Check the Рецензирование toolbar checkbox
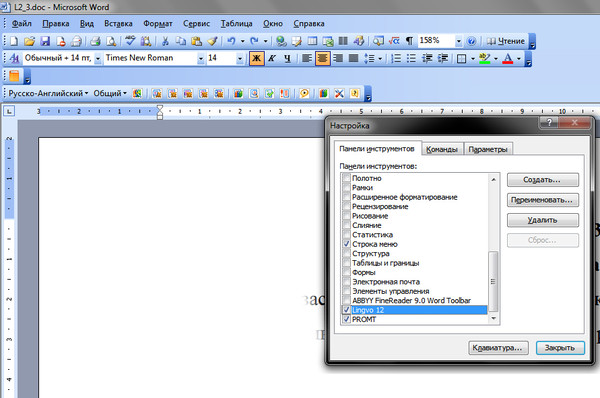Screen dimensions: 600x398 tap(347, 206)
